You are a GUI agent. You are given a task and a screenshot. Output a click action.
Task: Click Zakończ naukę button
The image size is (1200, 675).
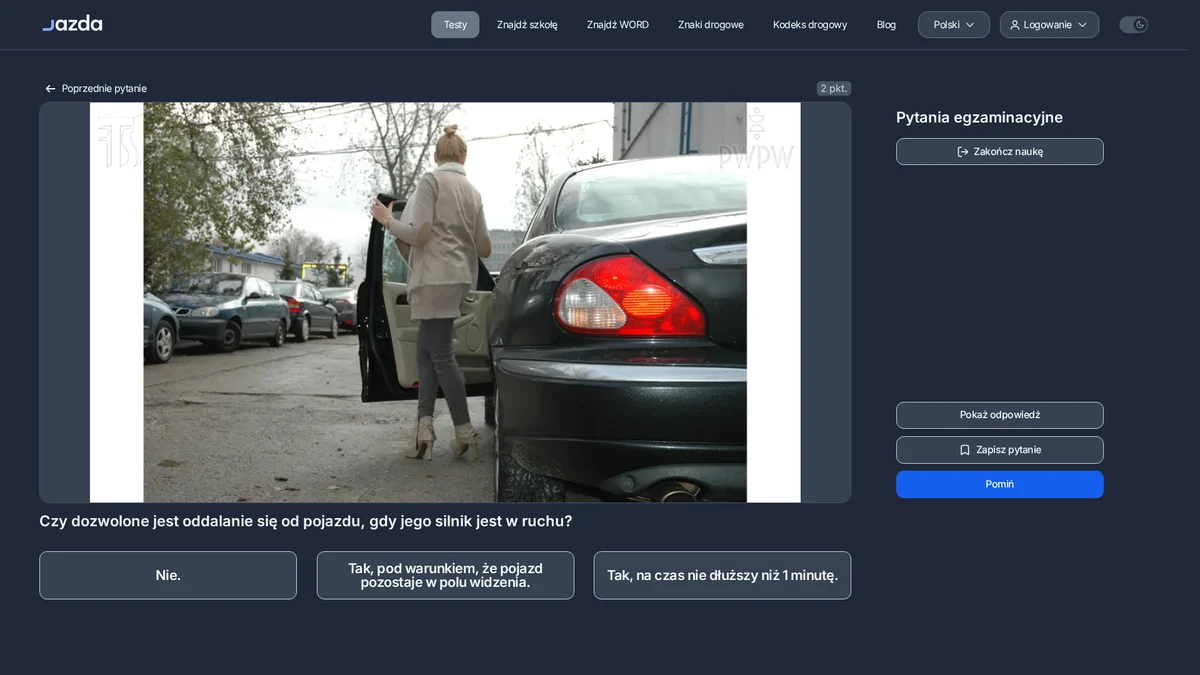coord(1000,152)
